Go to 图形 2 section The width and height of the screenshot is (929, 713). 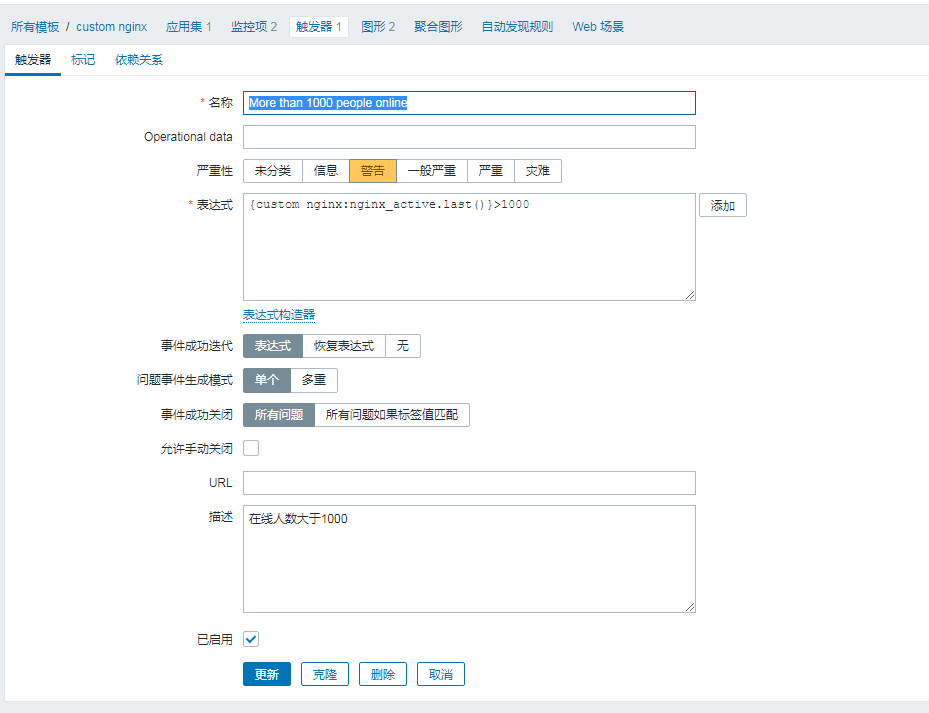(378, 27)
